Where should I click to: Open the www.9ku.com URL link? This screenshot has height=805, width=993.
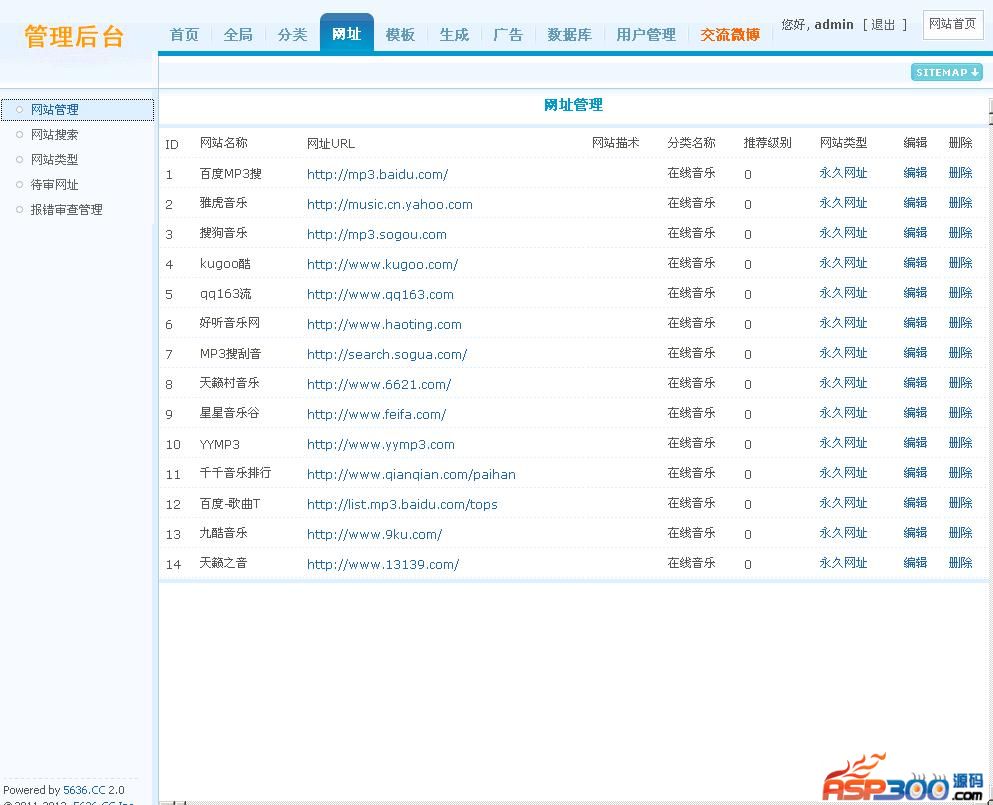coord(374,534)
